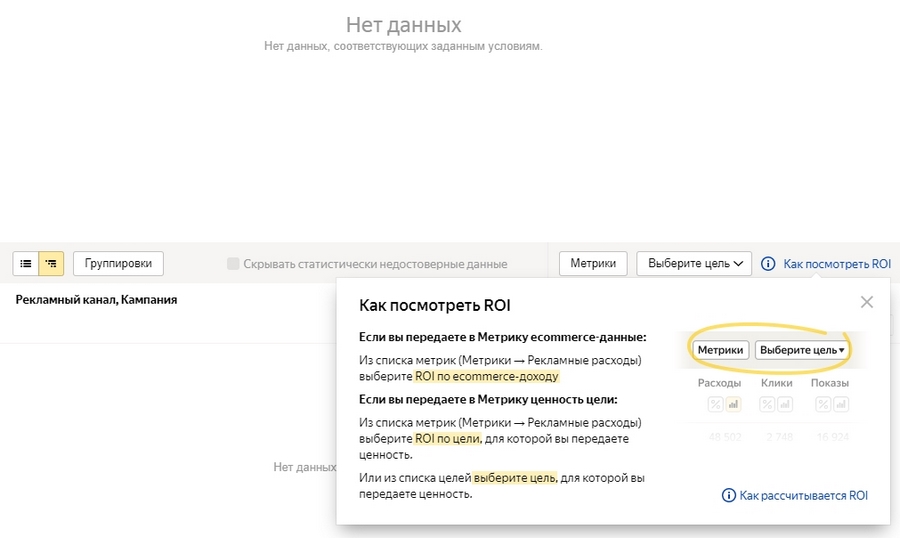Click the Клики column label in illustration
Screen dimensions: 900x538
[x=777, y=383]
